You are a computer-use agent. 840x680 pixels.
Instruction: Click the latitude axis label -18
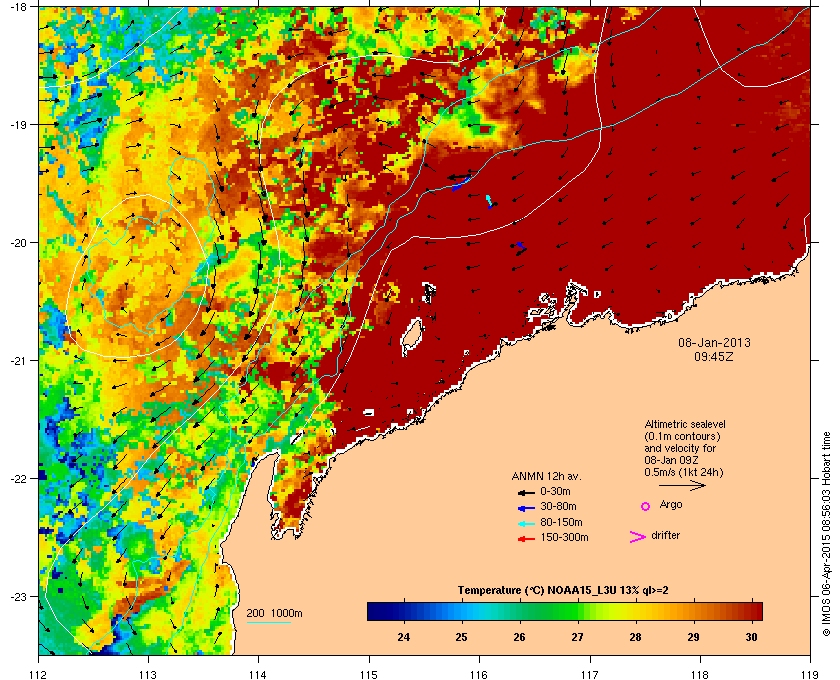point(19,6)
